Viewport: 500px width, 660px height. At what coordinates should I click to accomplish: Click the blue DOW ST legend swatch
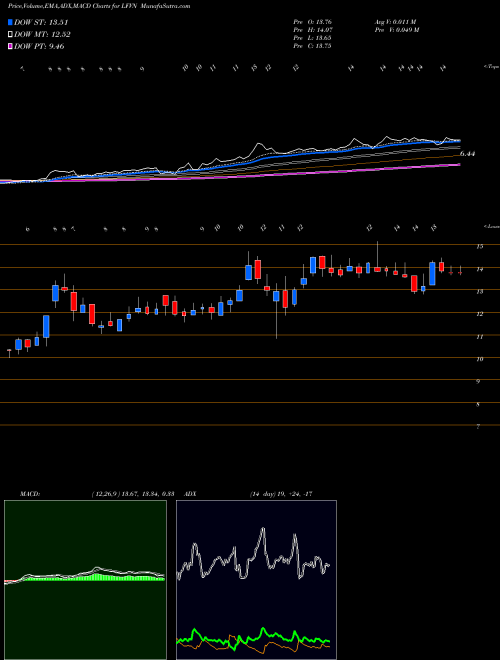click(11, 23)
